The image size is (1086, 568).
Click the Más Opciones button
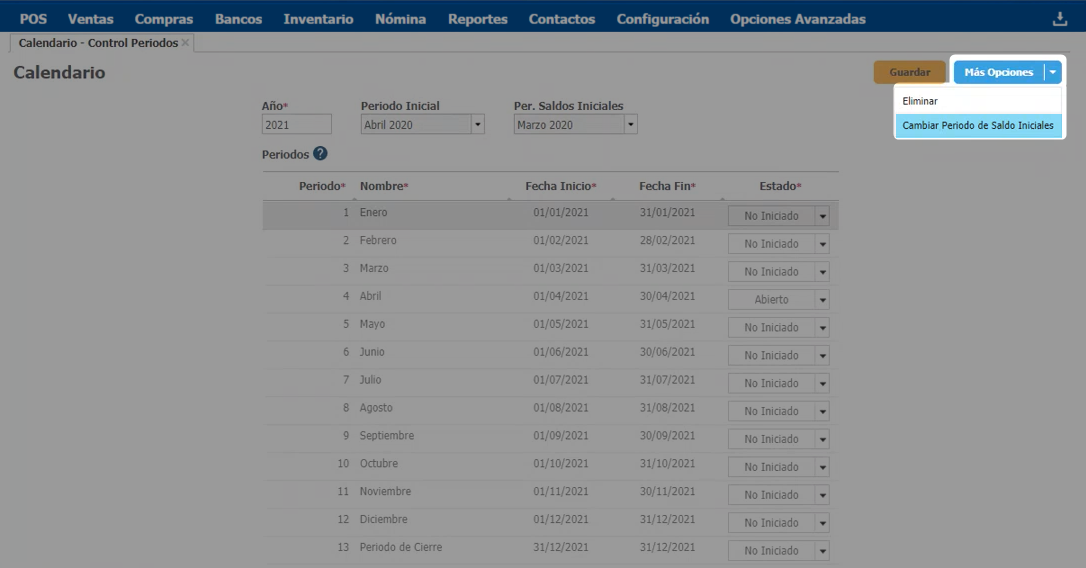[998, 72]
